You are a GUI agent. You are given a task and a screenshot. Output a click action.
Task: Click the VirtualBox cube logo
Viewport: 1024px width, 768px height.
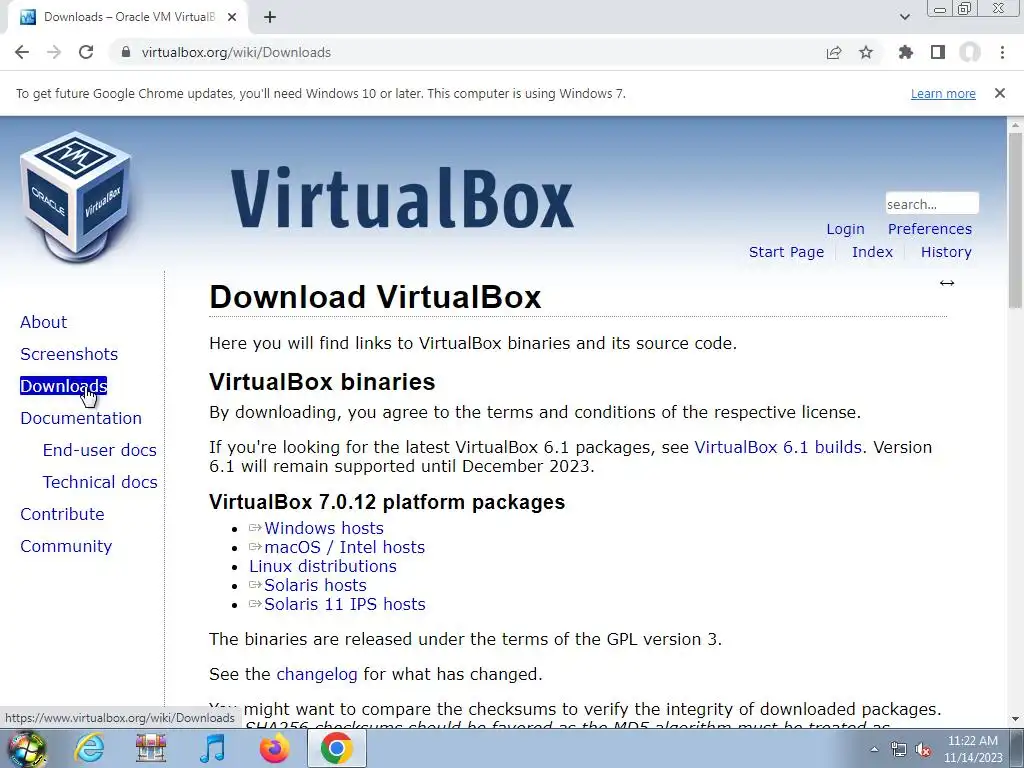76,196
